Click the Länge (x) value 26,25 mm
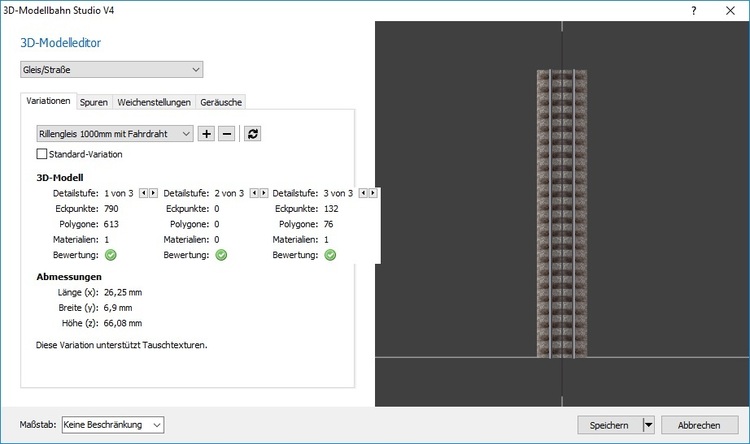Viewport: 750px width, 444px height. 123,292
